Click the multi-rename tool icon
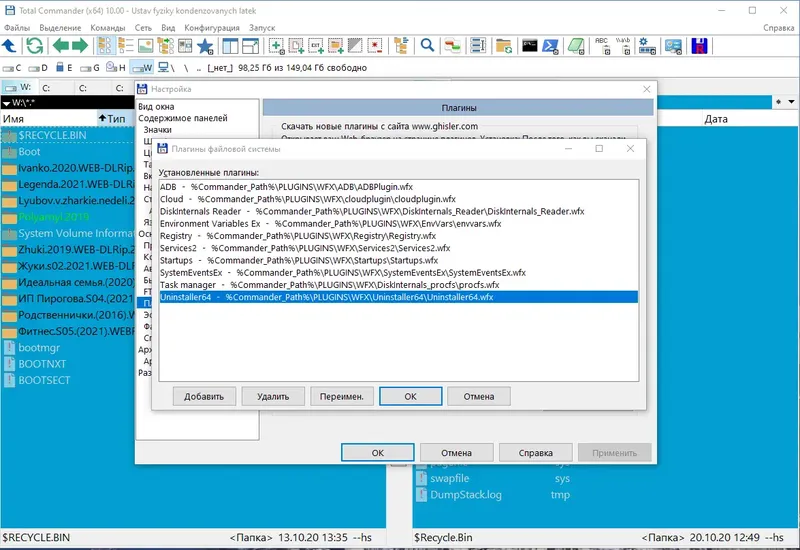Screen dimensions: 800x550 (x=478, y=46)
